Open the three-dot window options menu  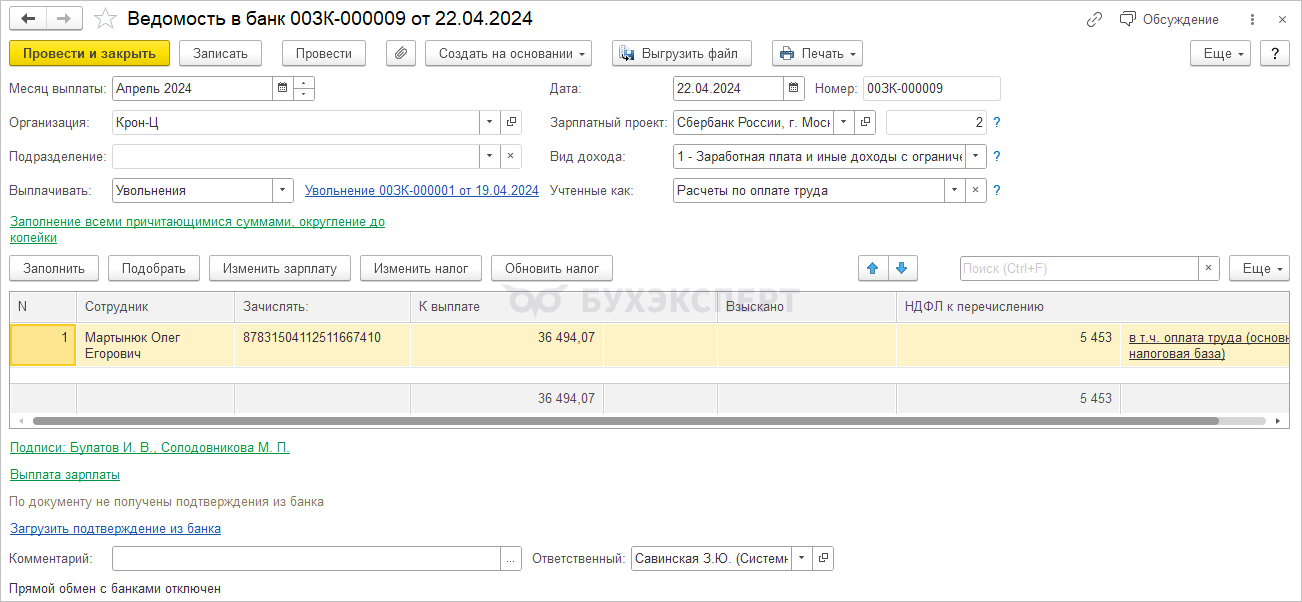(x=1252, y=19)
